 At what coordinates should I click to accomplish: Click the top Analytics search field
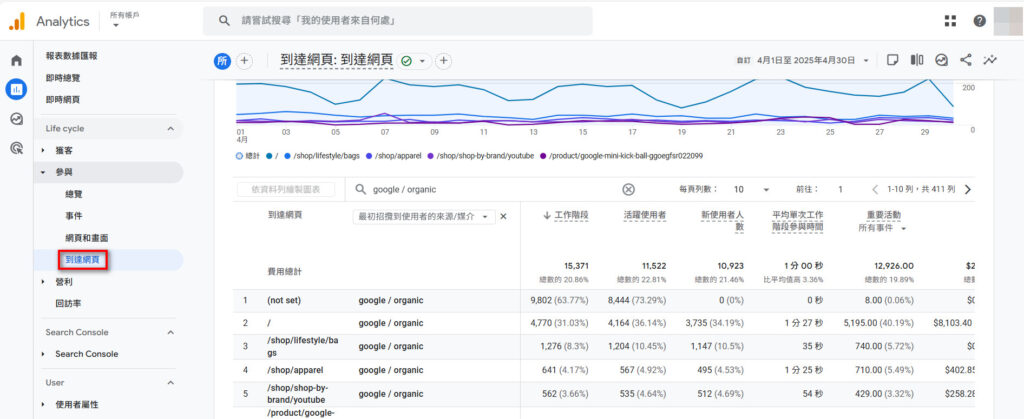[x=400, y=21]
